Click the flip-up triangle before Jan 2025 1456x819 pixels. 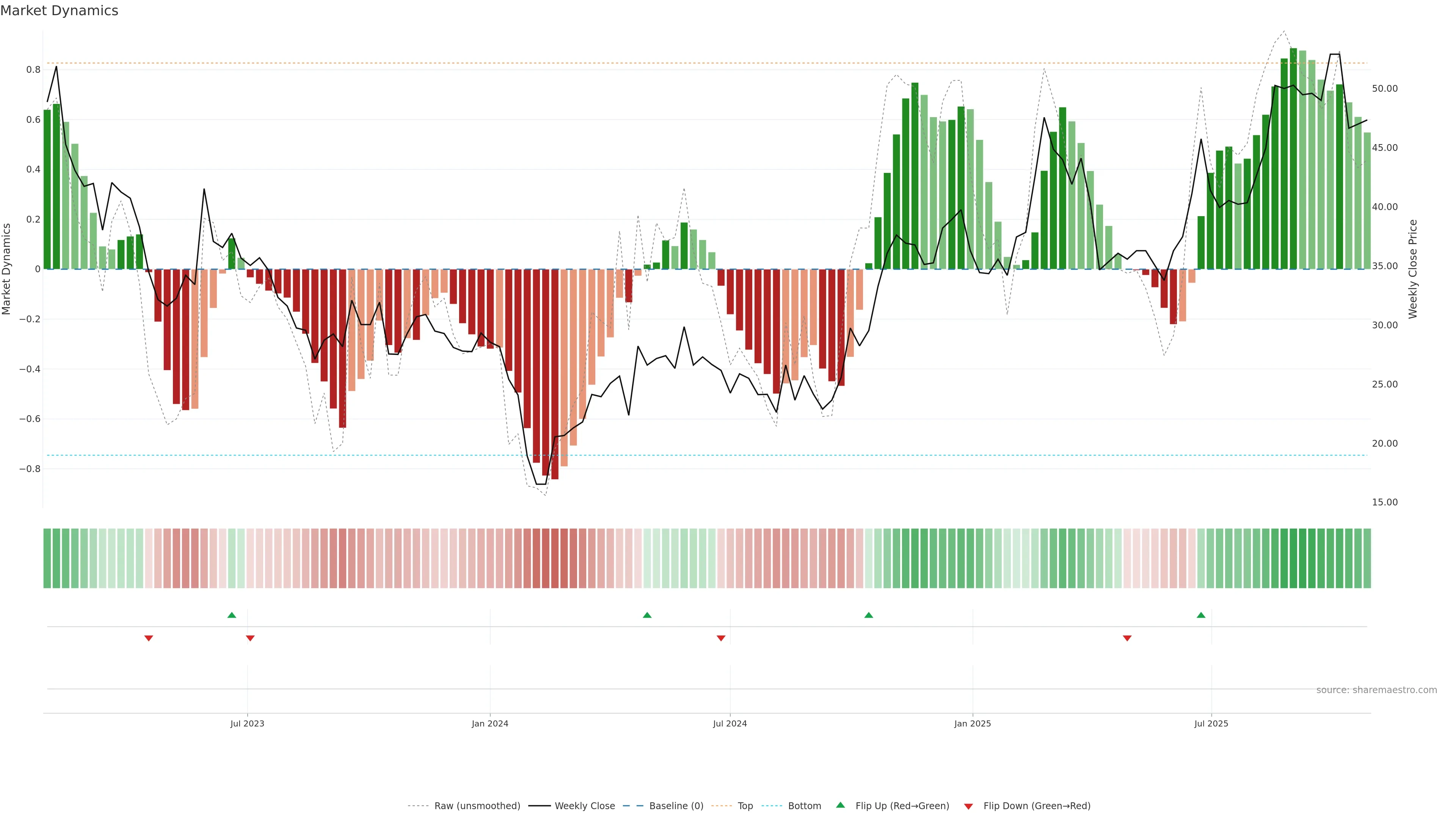click(869, 615)
